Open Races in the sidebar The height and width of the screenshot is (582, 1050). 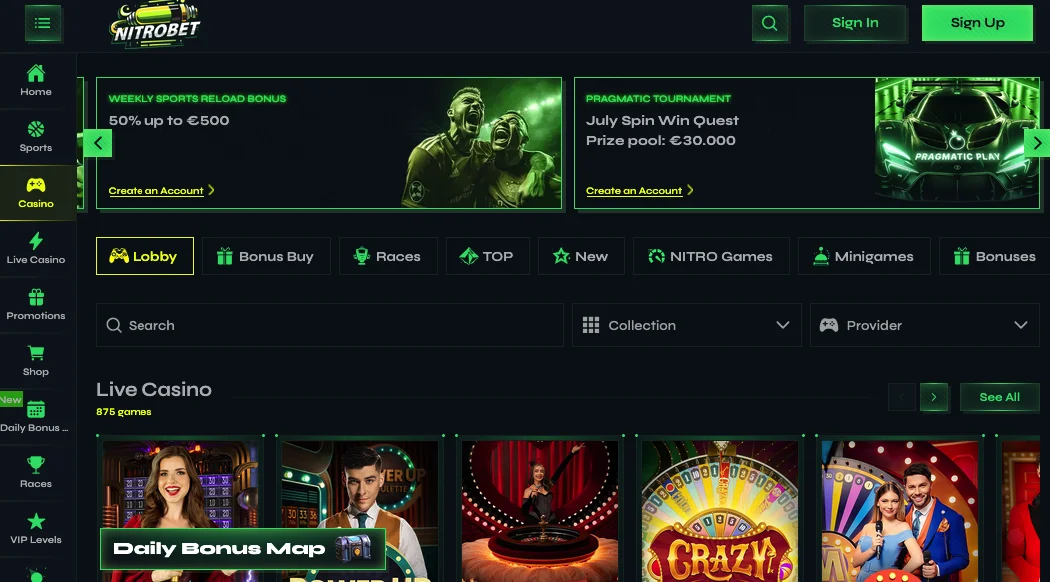36,473
